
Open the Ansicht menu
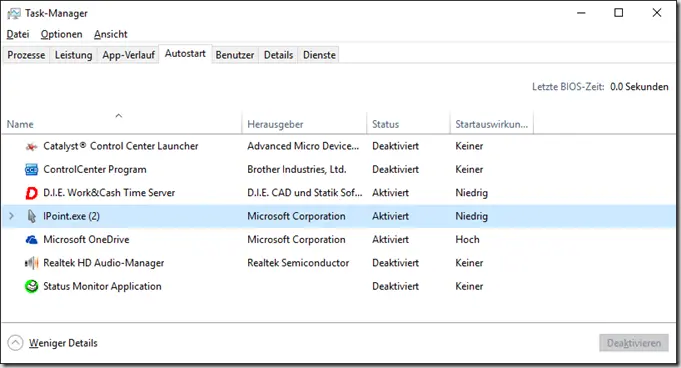tap(111, 34)
